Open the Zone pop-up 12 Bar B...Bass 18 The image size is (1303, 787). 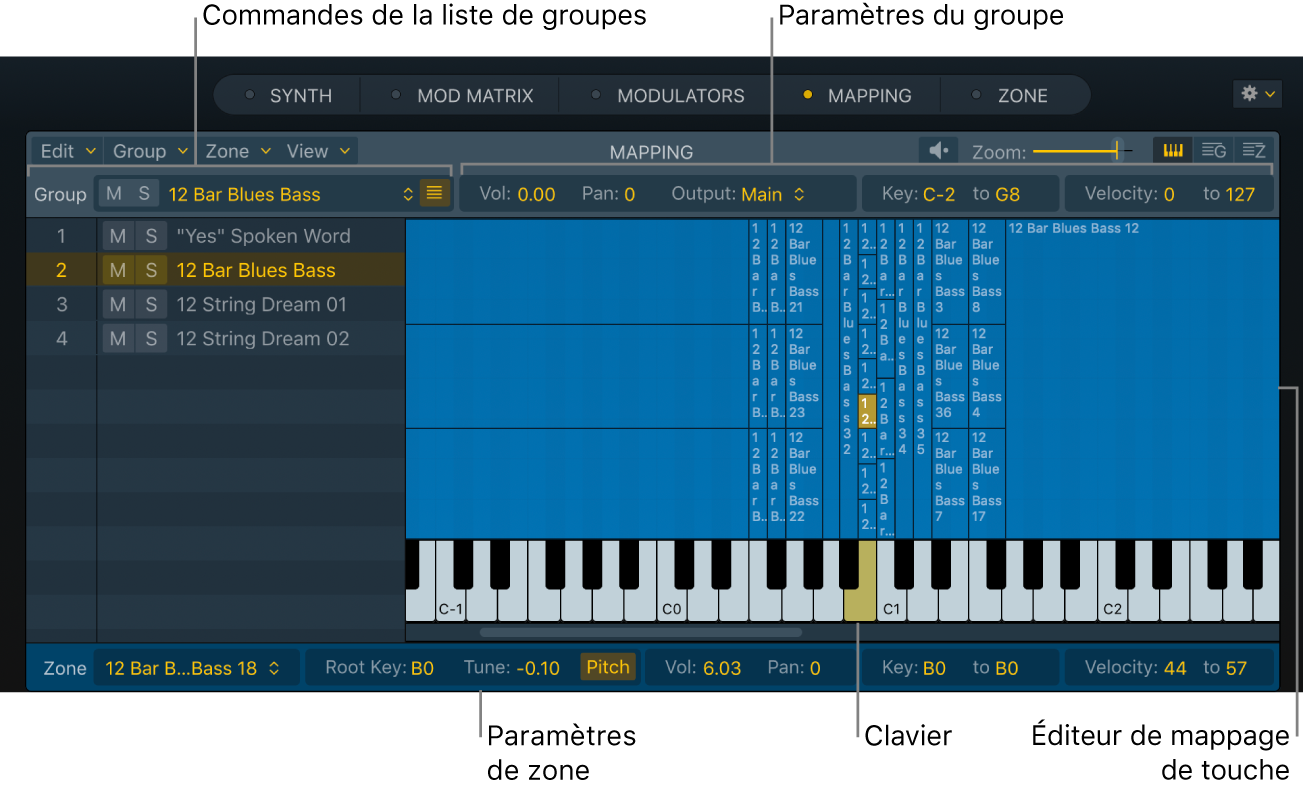coord(196,668)
